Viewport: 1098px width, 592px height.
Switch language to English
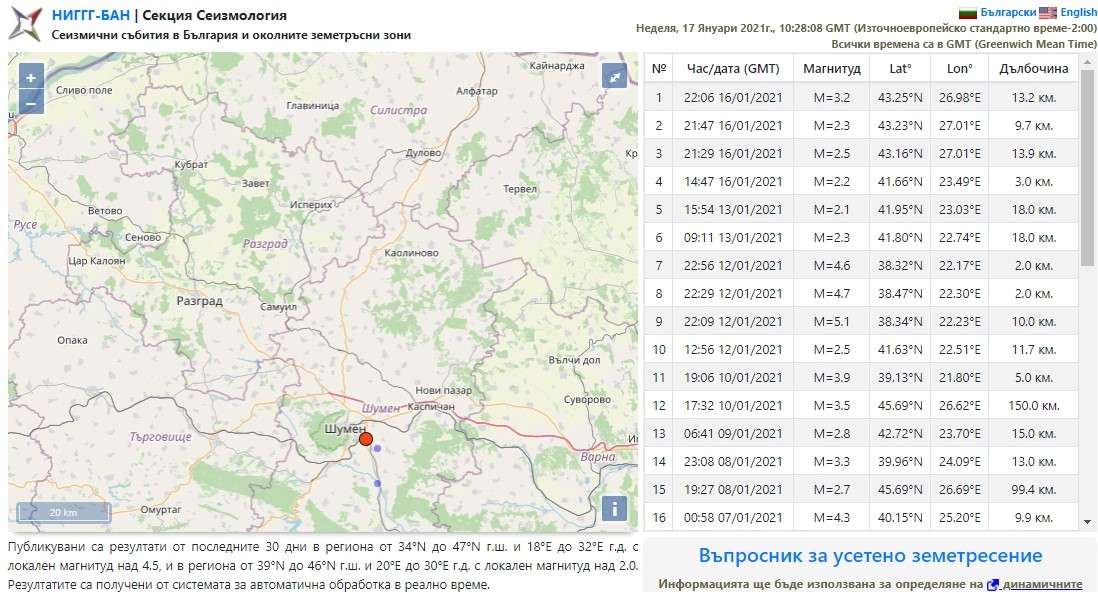tap(1078, 12)
